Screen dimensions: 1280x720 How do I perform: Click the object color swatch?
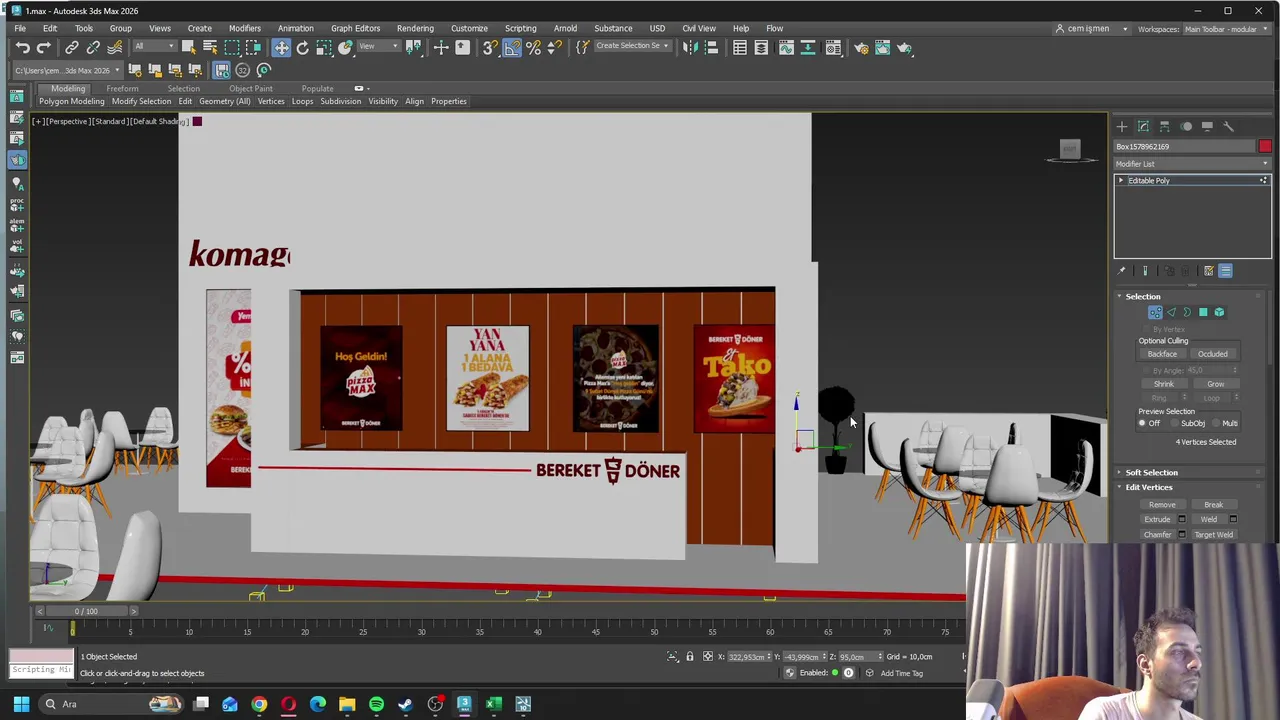1265,146
